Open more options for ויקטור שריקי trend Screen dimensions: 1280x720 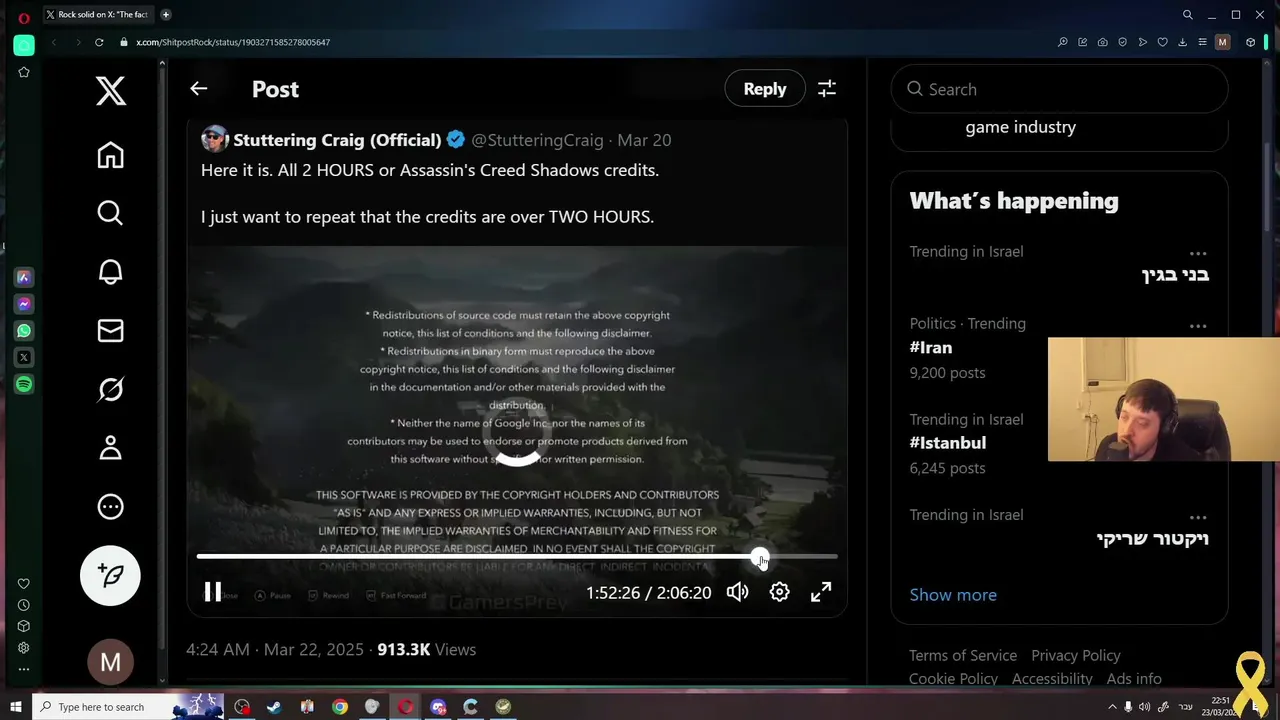(x=1198, y=517)
